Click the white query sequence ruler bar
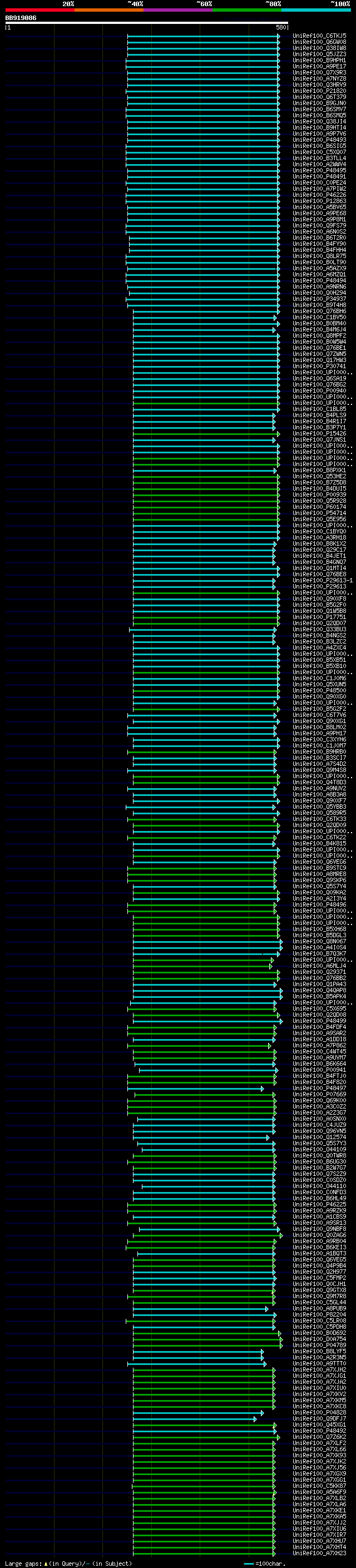 point(146,22)
